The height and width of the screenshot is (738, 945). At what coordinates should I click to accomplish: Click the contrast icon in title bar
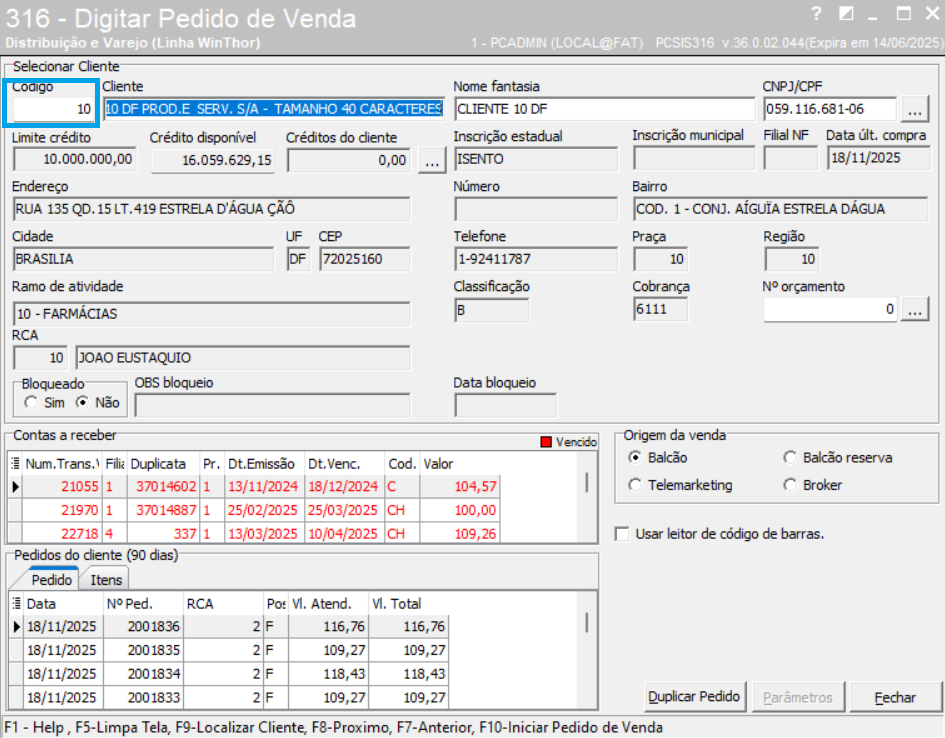coord(846,14)
